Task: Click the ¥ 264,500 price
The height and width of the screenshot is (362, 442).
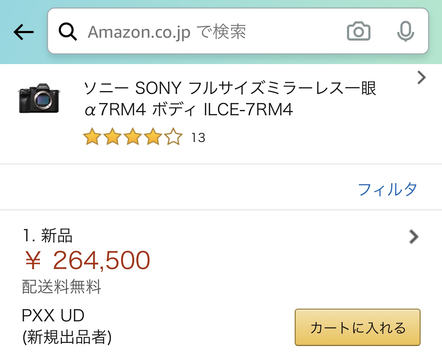Action: [x=87, y=260]
